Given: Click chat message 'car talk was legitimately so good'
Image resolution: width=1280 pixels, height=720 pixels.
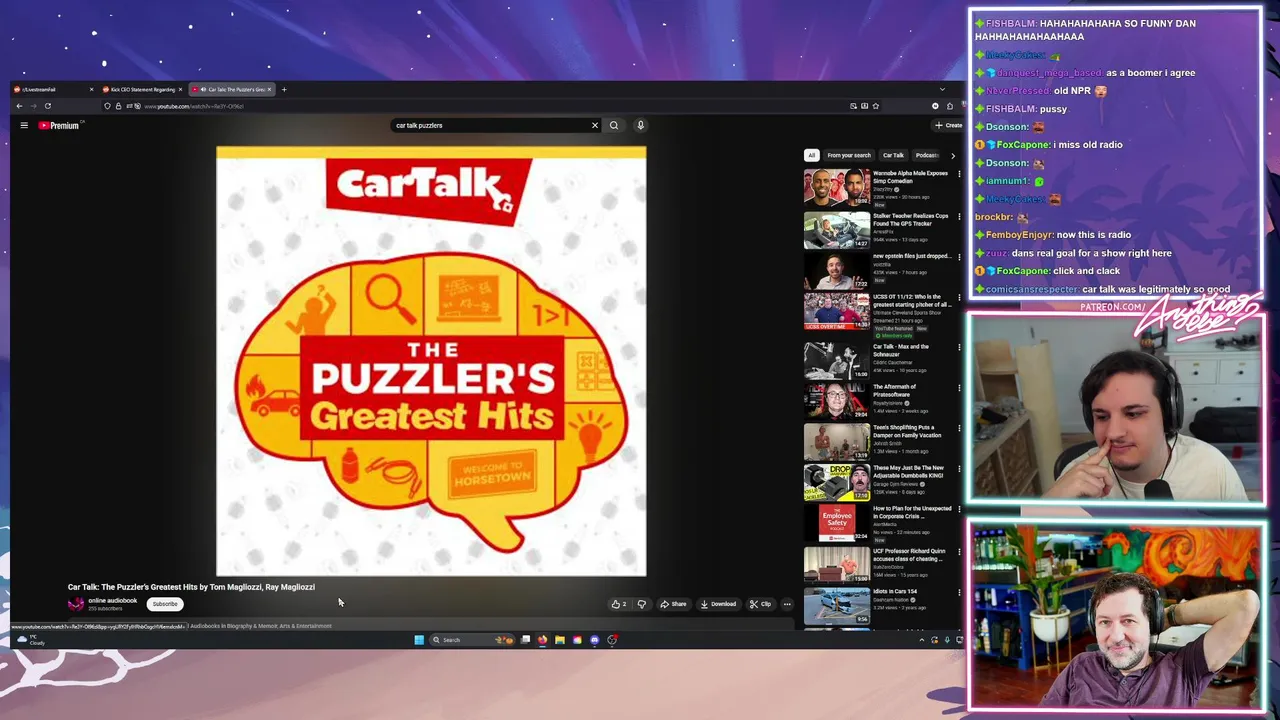Looking at the screenshot, I should click(1156, 290).
